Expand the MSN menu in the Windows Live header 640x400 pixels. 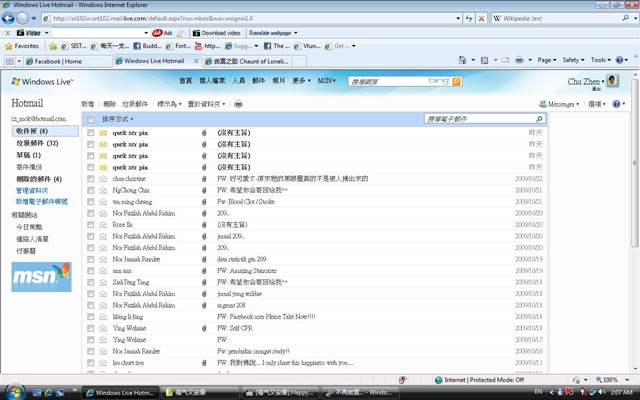327,81
